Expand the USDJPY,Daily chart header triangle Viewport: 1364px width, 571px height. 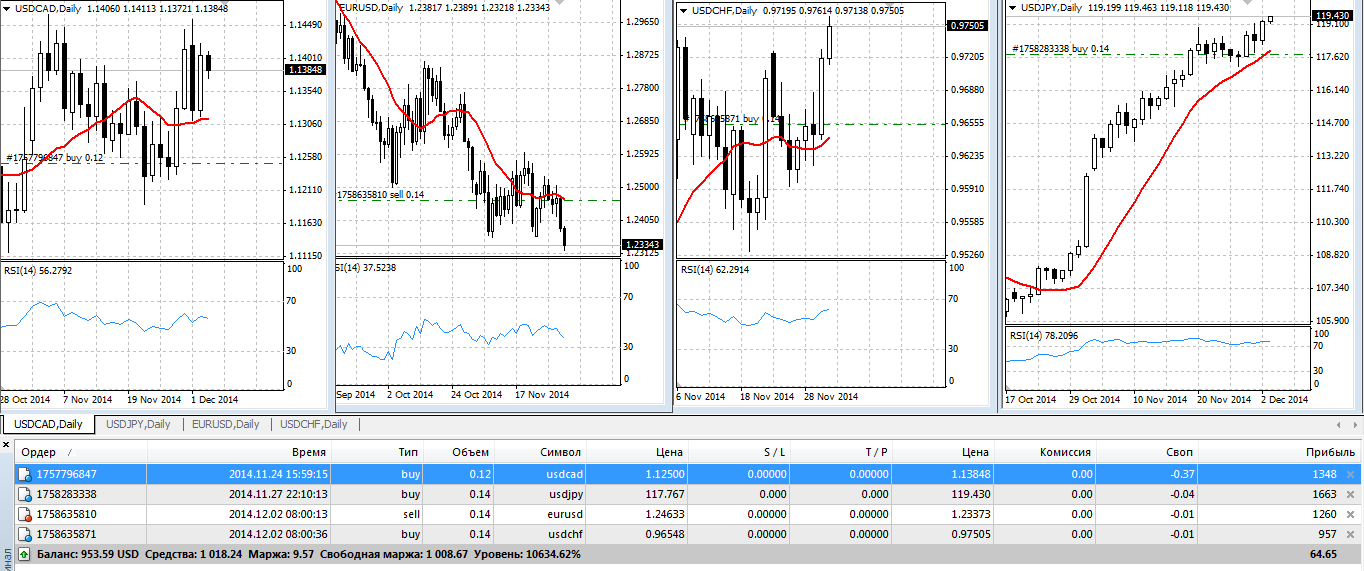[x=1013, y=9]
